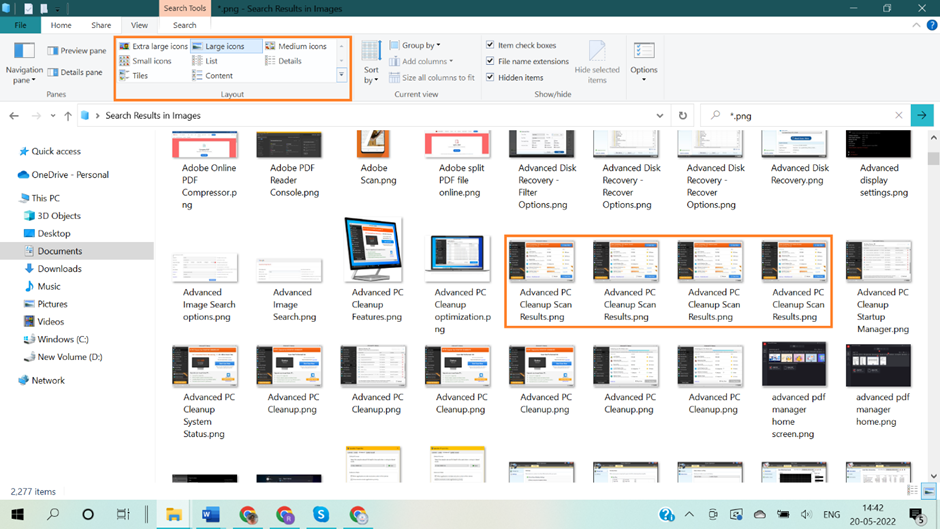
Task: Switch to the Home ribbon tab
Action: click(61, 25)
